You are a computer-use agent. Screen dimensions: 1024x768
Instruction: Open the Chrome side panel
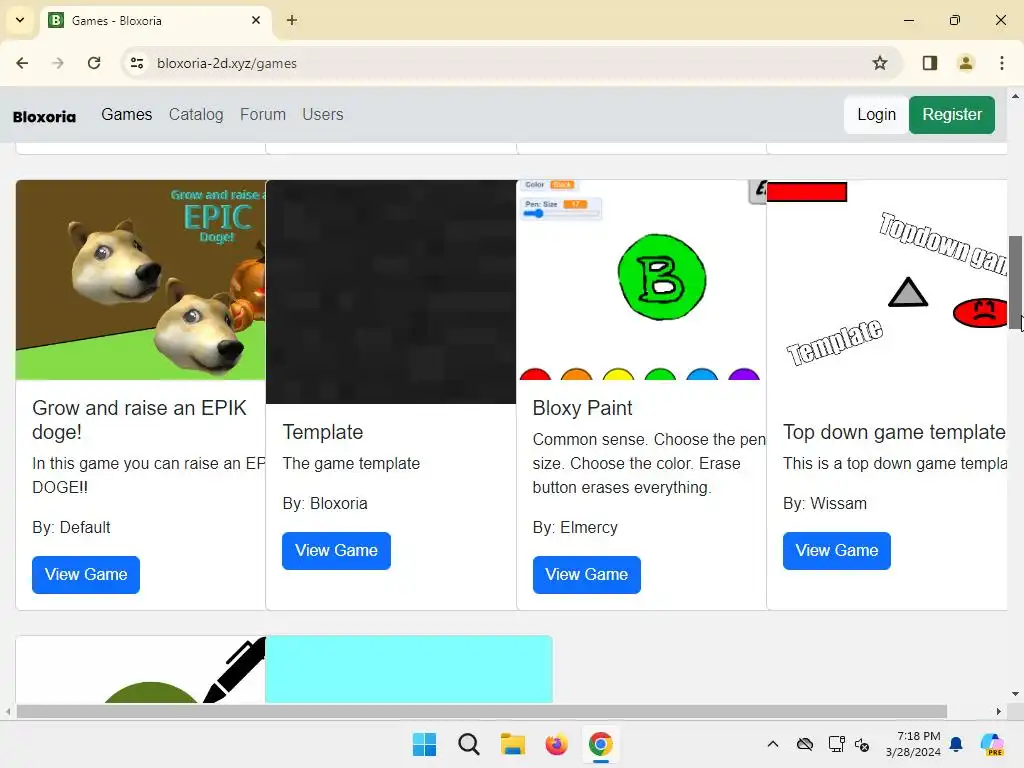[930, 63]
